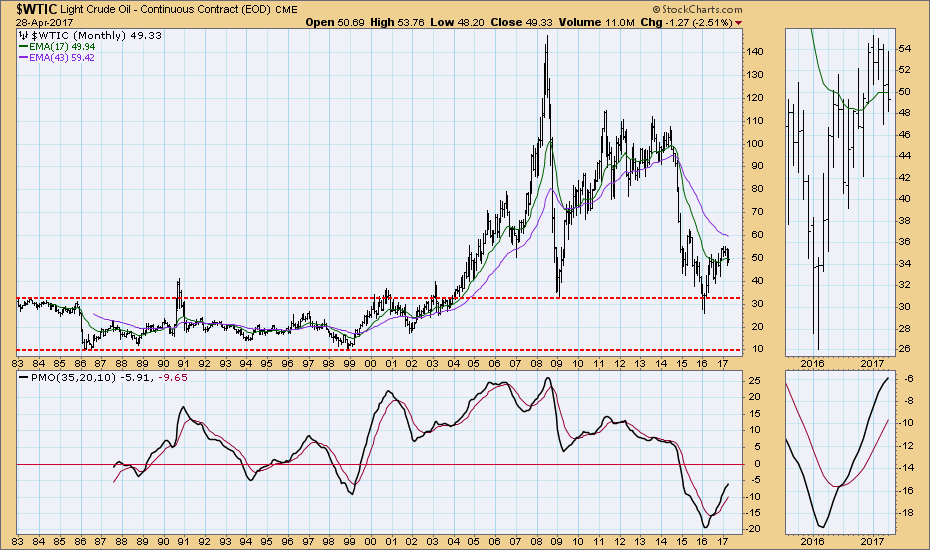Click the 2017 label under PMO zoom panel
Screen dimensions: 930x550
[x=872, y=539]
